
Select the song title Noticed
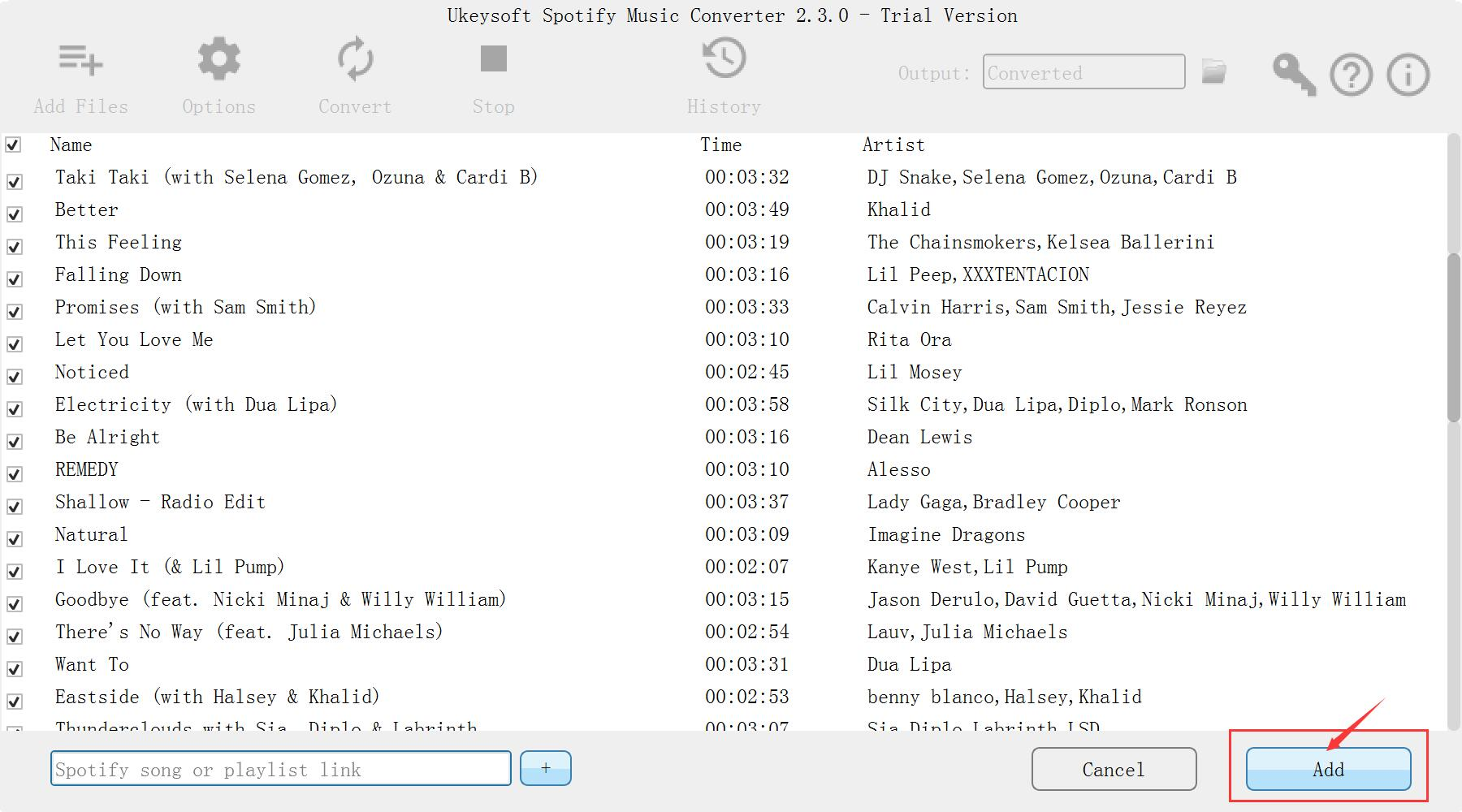pyautogui.click(x=92, y=372)
